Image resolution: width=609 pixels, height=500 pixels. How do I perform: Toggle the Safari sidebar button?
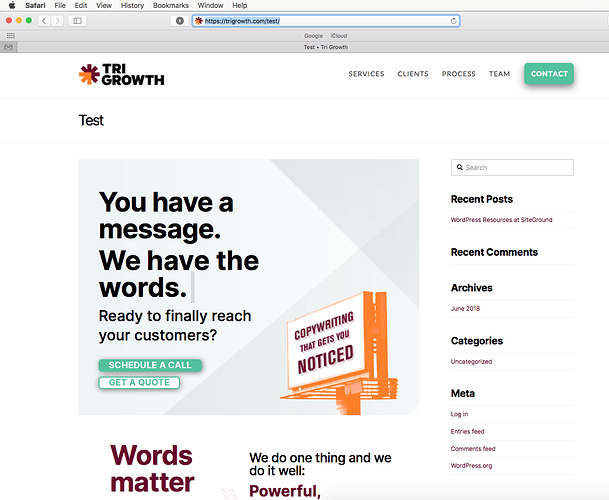point(78,21)
